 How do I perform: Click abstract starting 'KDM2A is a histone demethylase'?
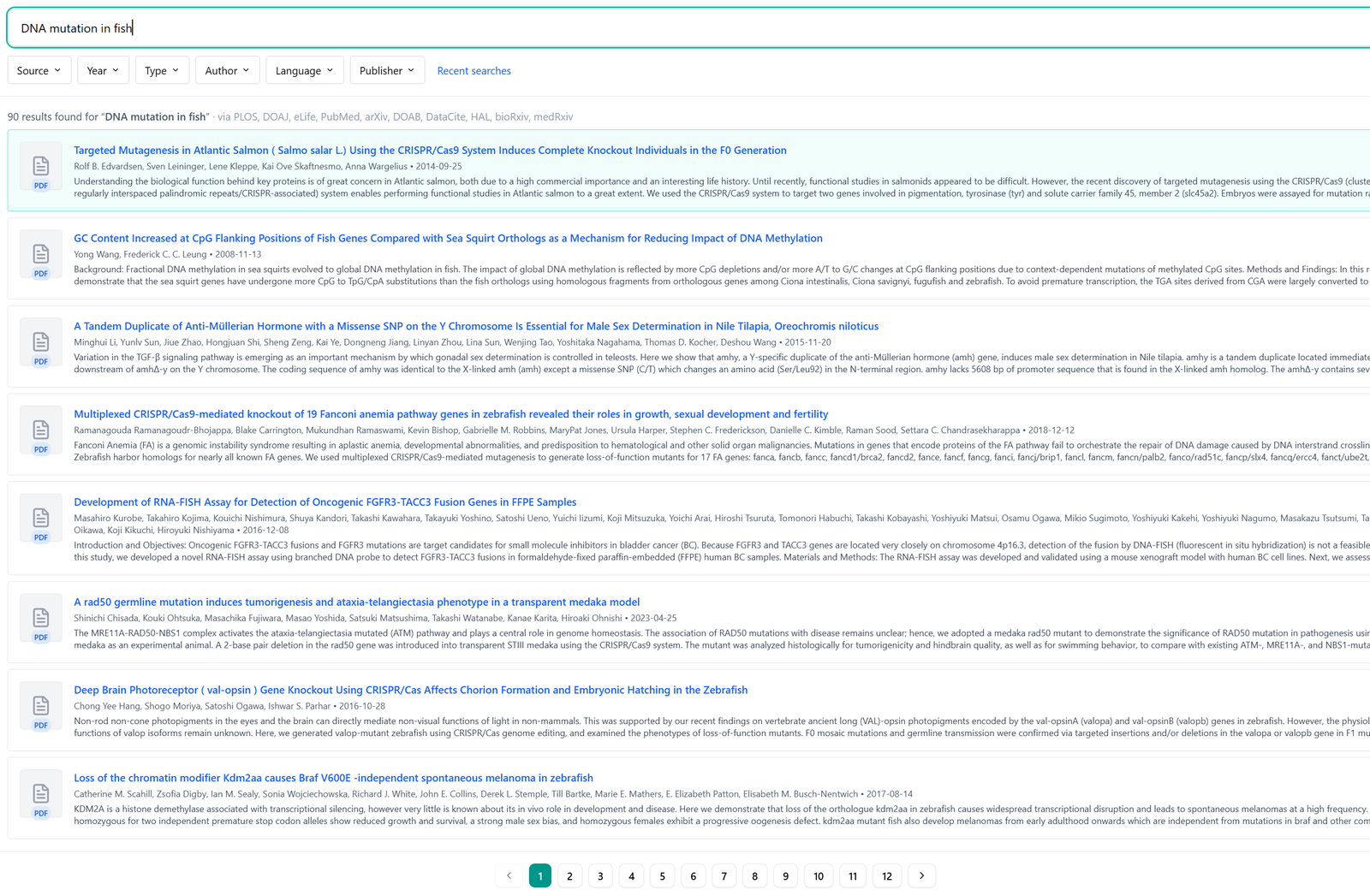click(x=722, y=815)
